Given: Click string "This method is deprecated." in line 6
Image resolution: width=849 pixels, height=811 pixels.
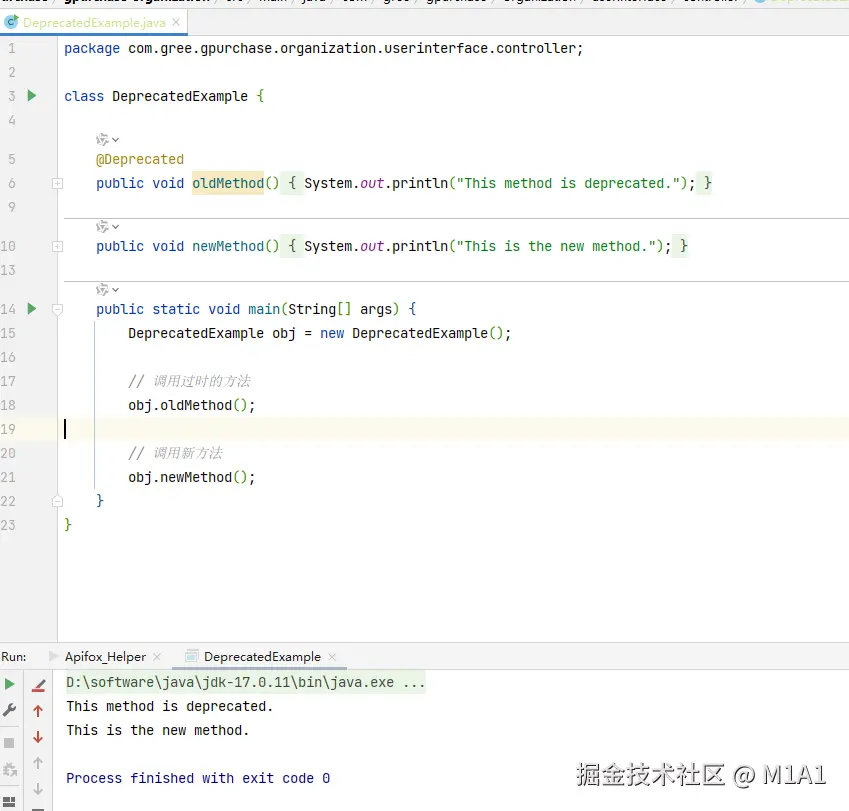Looking at the screenshot, I should (567, 183).
